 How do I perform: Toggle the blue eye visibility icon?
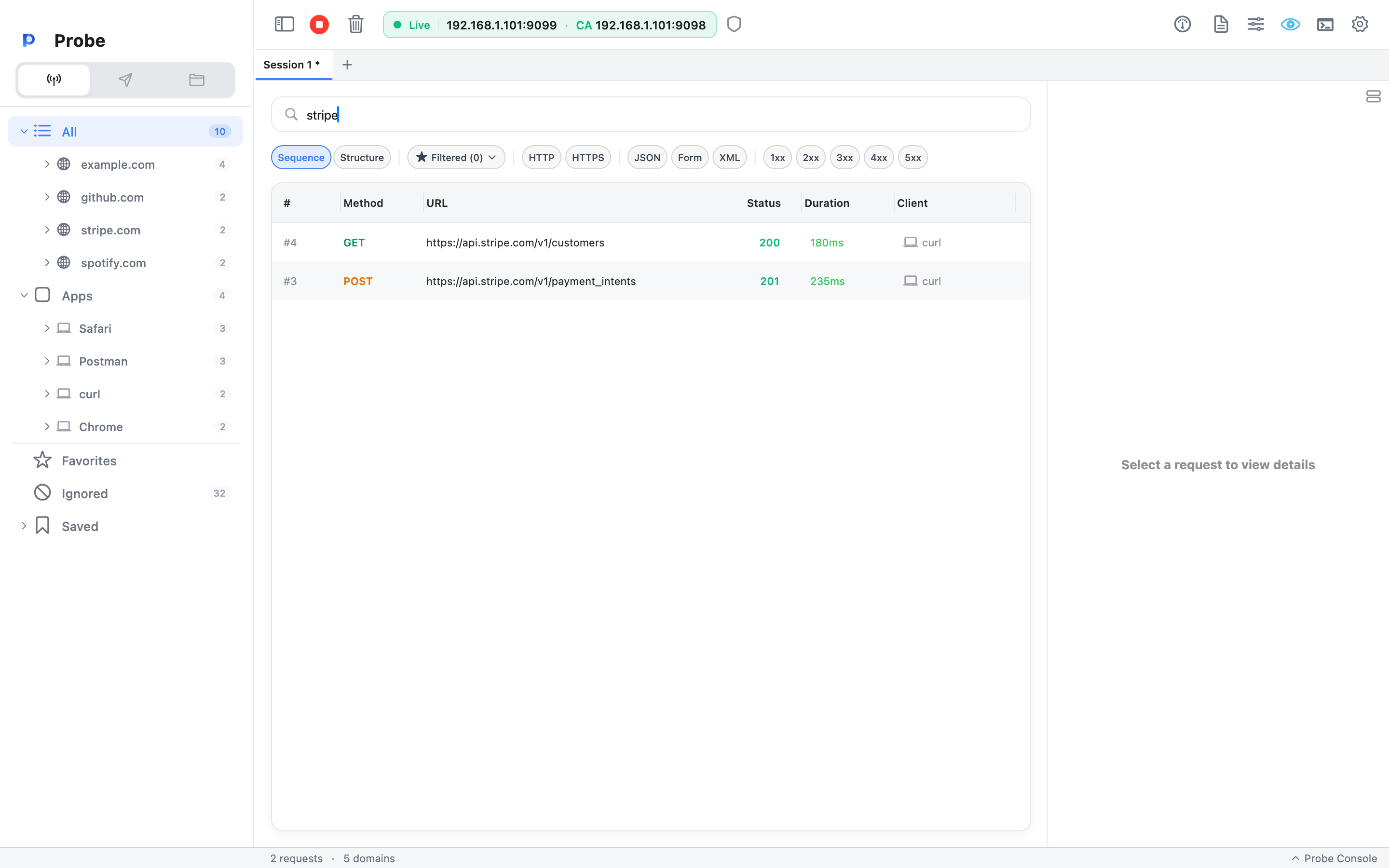point(1290,24)
